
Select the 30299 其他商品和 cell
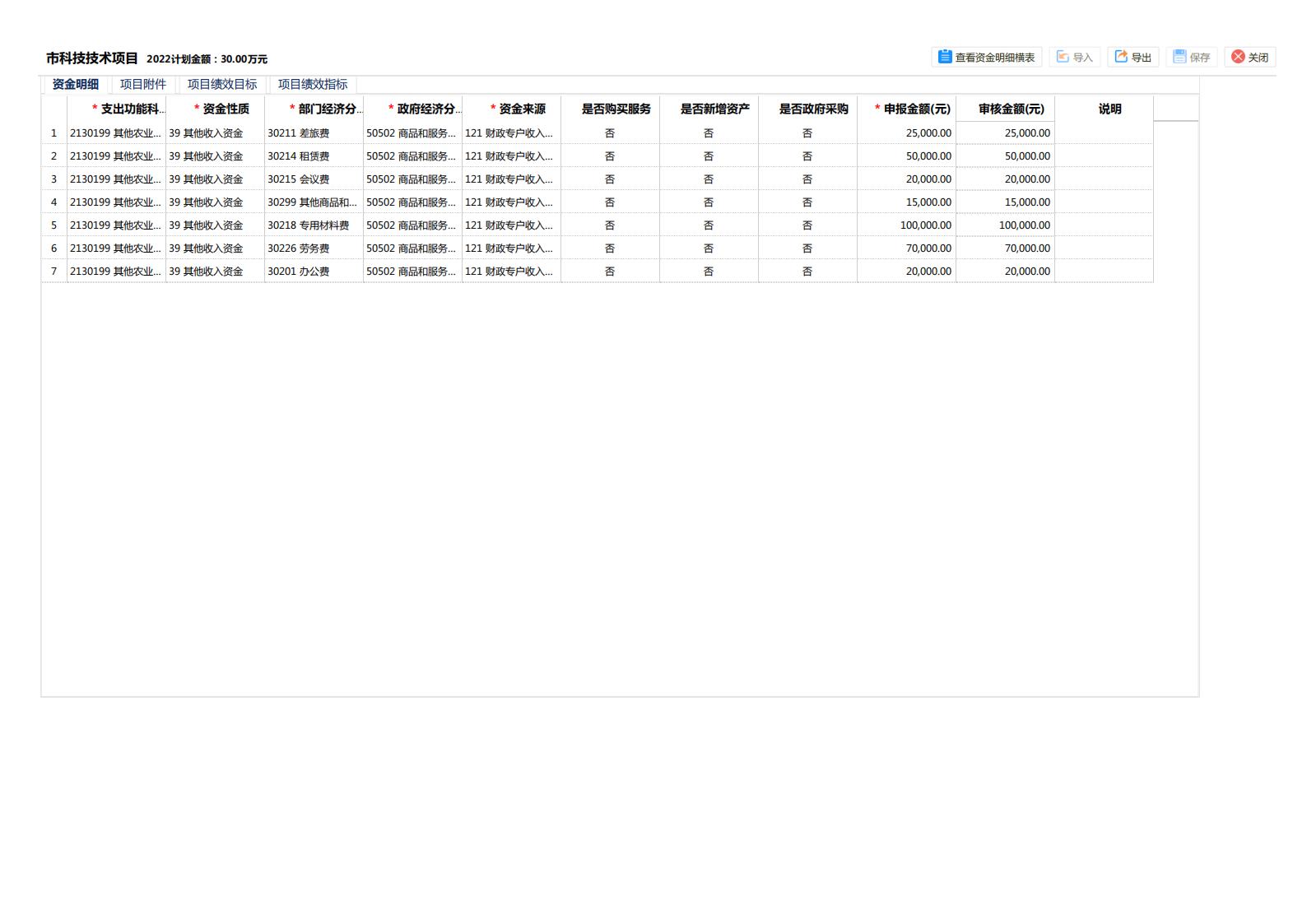click(x=314, y=202)
